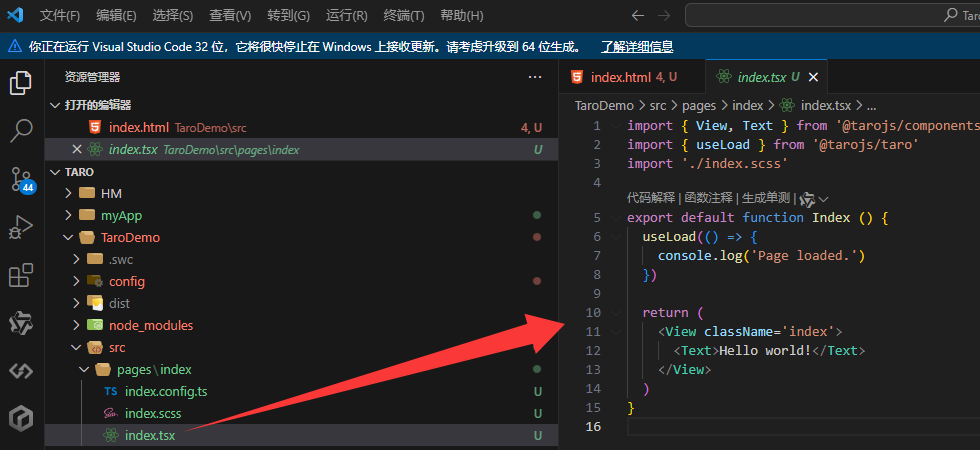Click line number 16 in the gutter
The image size is (980, 450).
click(x=593, y=426)
